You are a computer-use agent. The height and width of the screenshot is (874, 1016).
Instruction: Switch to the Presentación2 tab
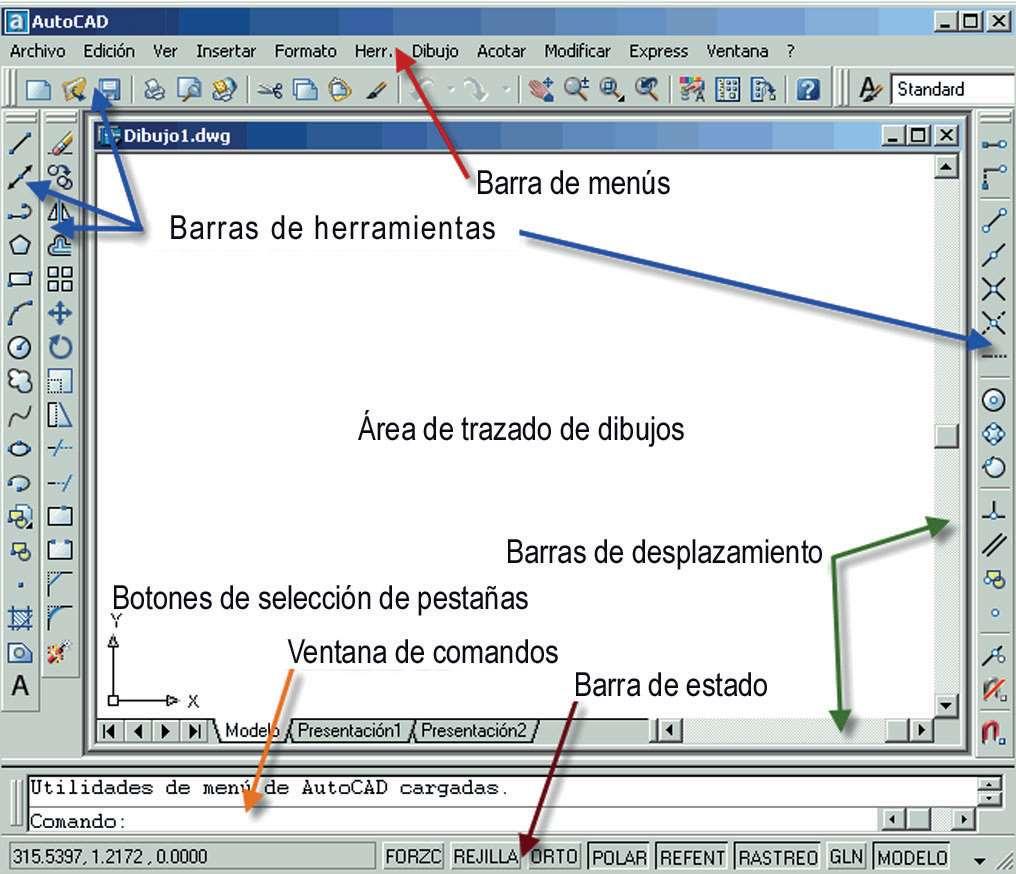tap(474, 731)
